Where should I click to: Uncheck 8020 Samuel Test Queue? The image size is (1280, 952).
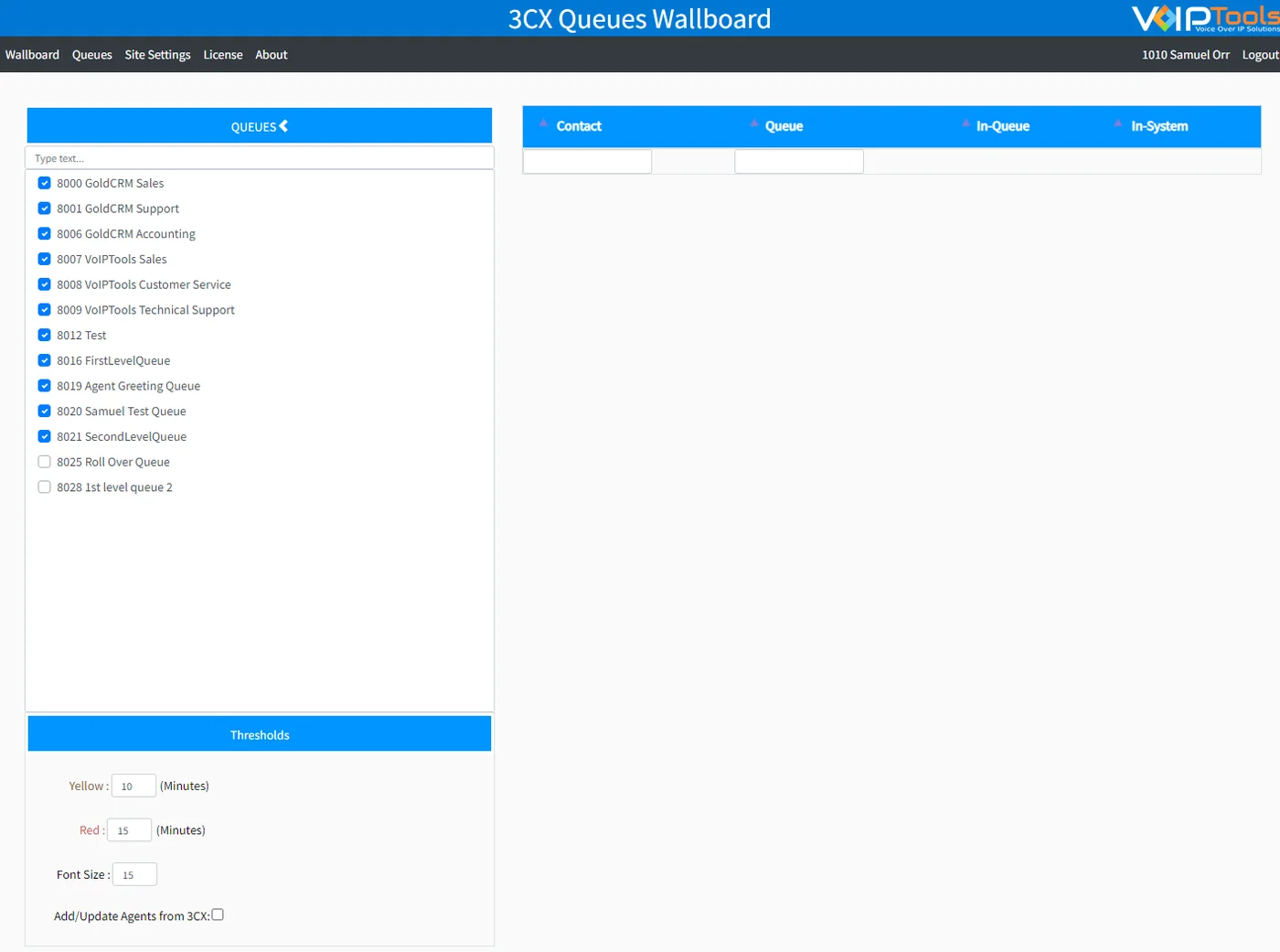click(x=44, y=411)
